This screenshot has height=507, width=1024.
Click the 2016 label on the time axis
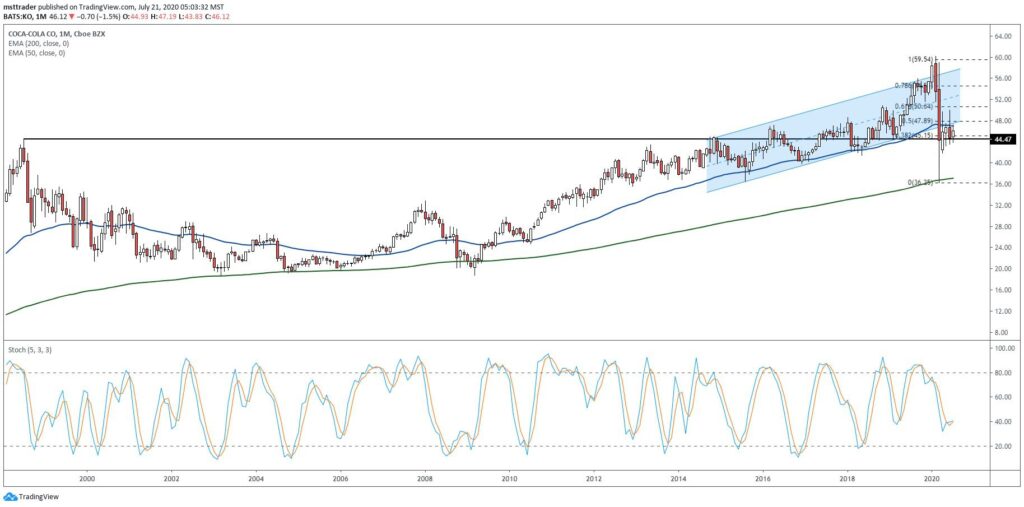(x=763, y=479)
